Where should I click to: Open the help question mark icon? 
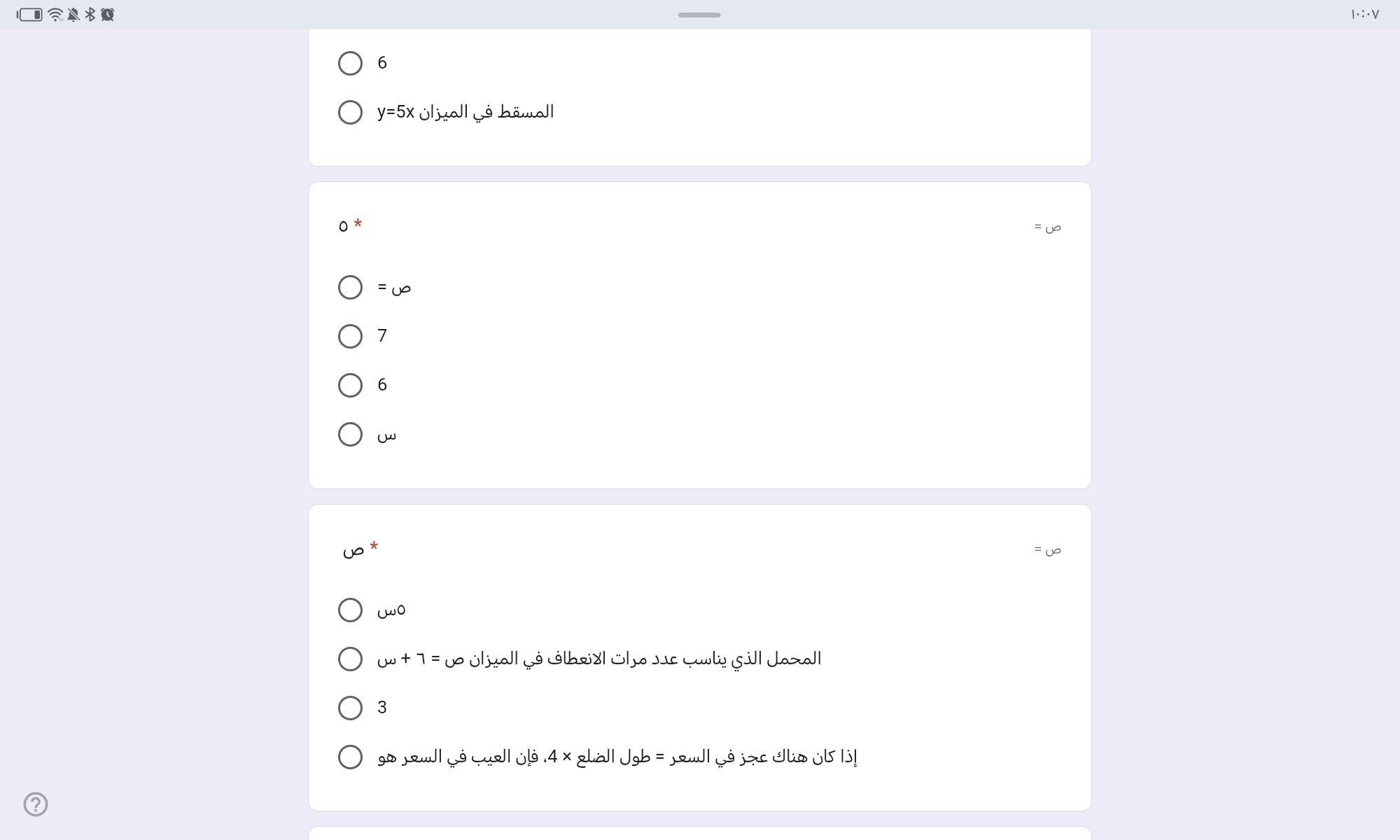click(x=36, y=804)
